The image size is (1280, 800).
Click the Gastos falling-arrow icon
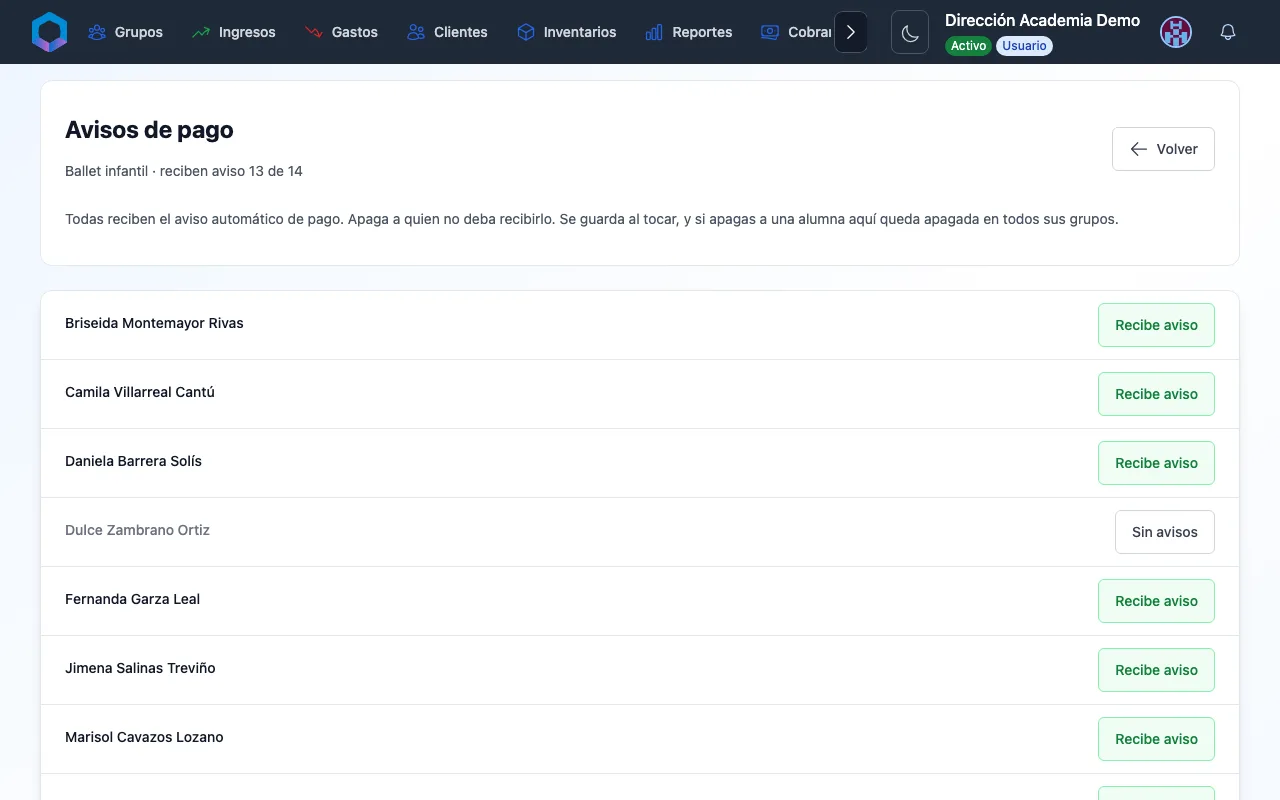[x=314, y=32]
